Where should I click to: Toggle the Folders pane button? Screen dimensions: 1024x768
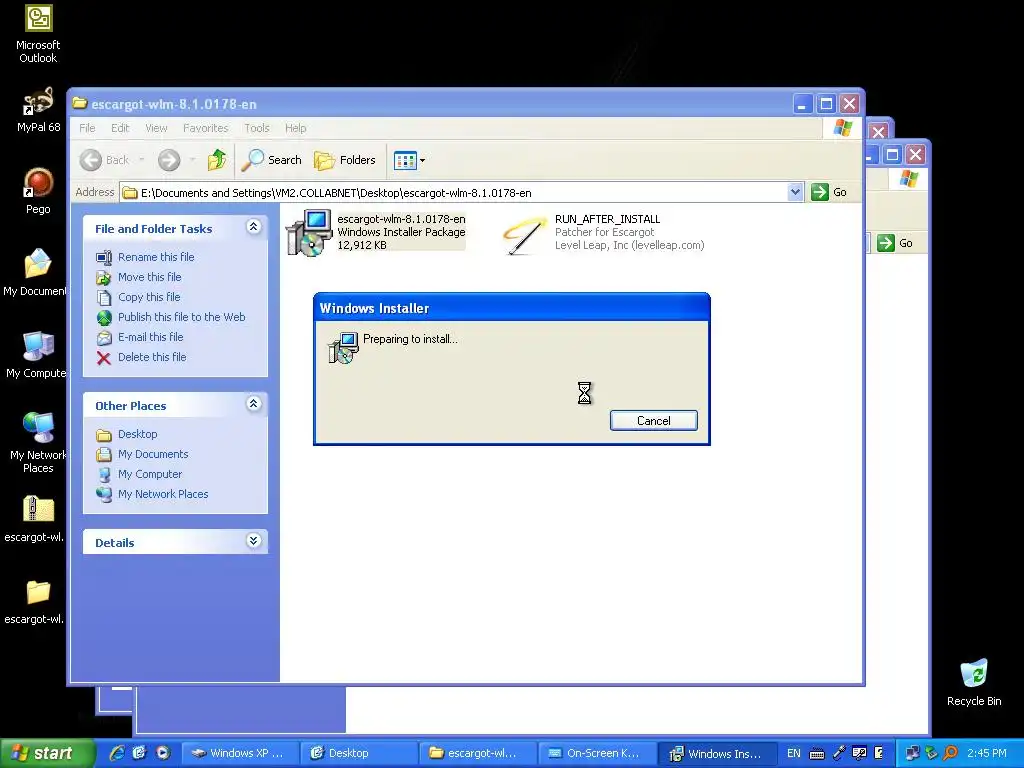345,160
